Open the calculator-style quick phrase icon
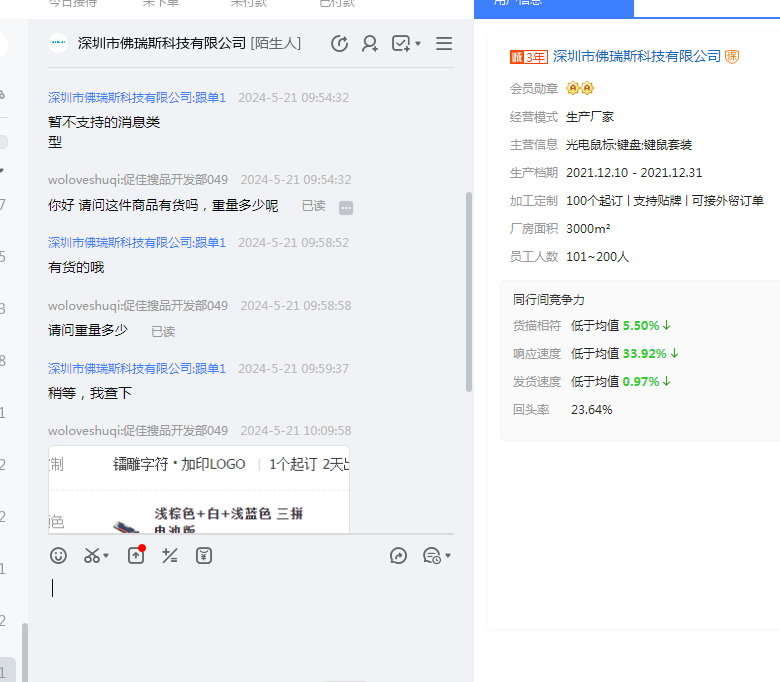 click(x=170, y=556)
